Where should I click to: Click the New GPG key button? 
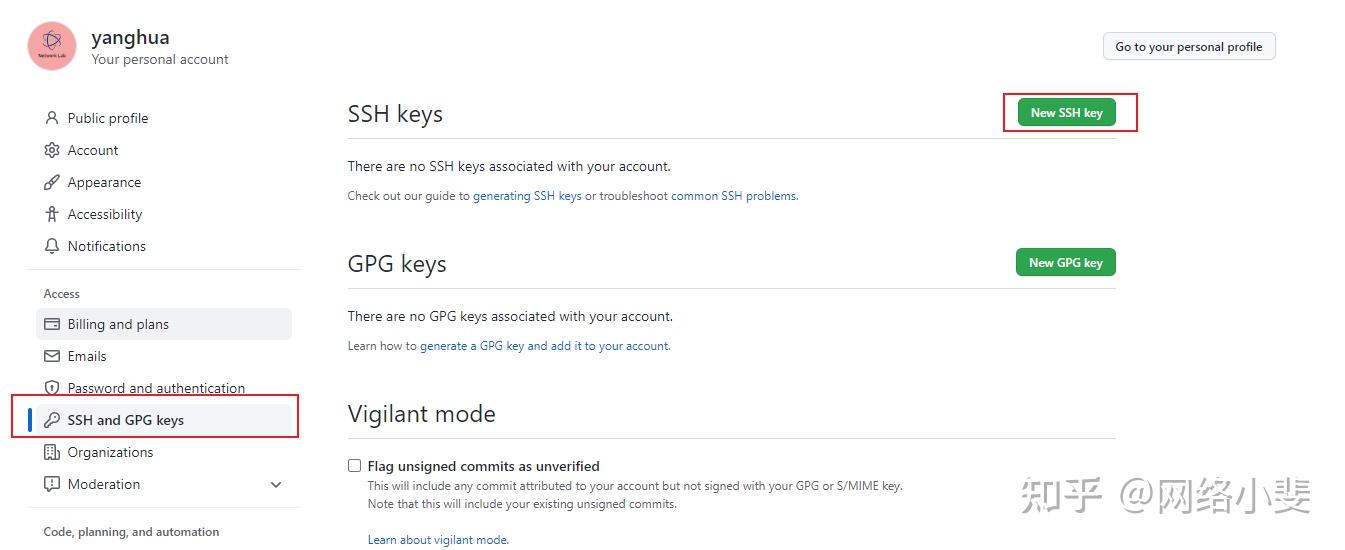coord(1065,263)
